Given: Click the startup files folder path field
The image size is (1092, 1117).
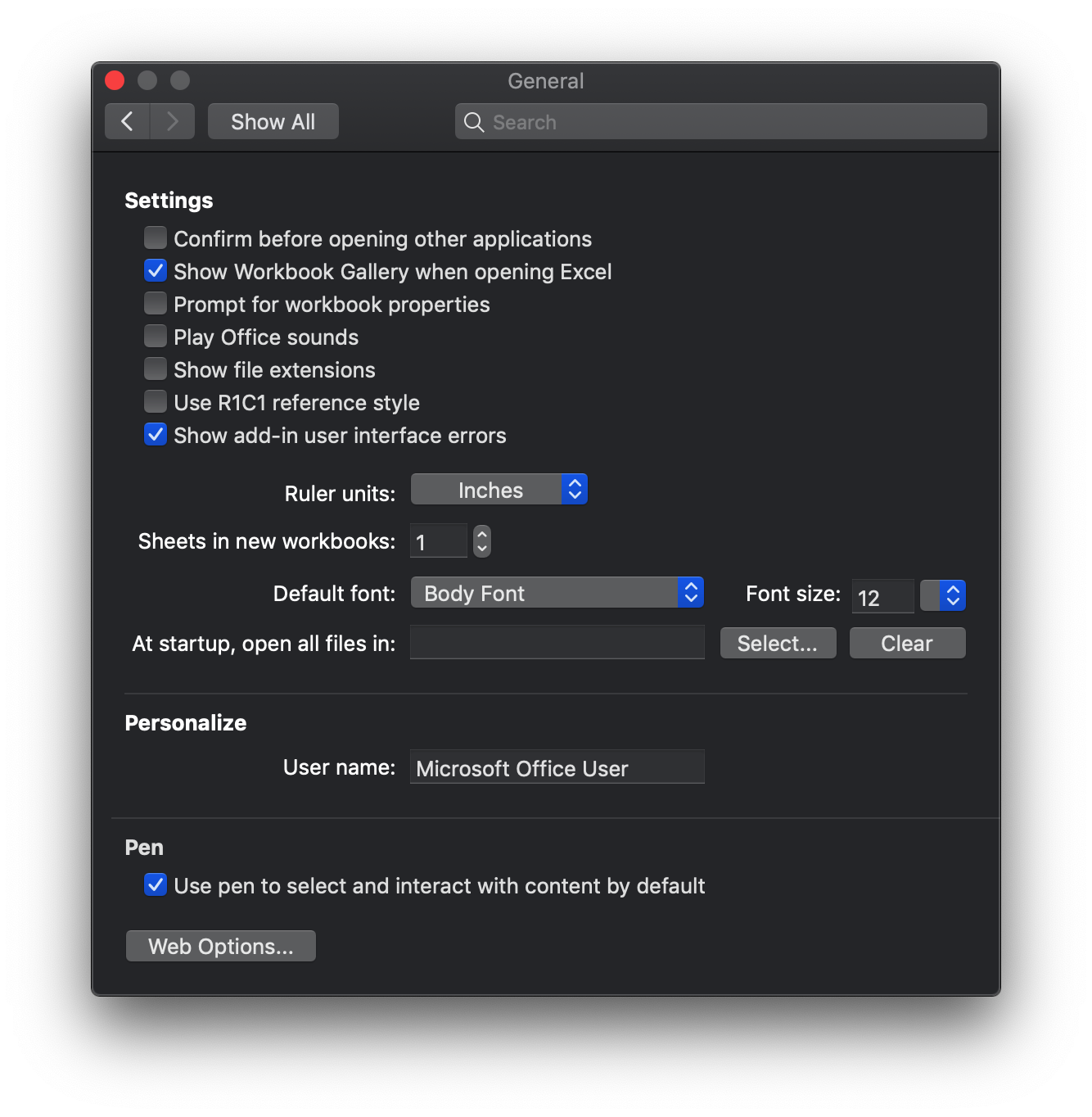Looking at the screenshot, I should (557, 643).
